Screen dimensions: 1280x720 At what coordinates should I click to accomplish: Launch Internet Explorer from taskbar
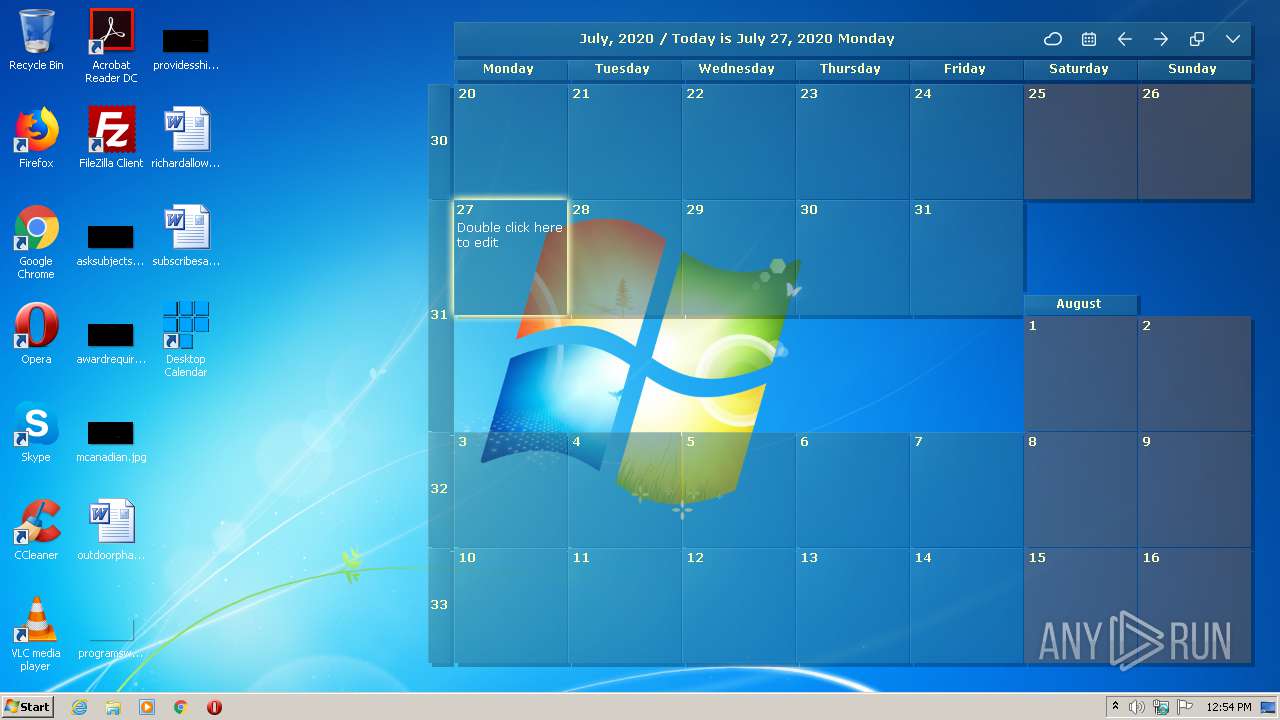click(x=80, y=707)
